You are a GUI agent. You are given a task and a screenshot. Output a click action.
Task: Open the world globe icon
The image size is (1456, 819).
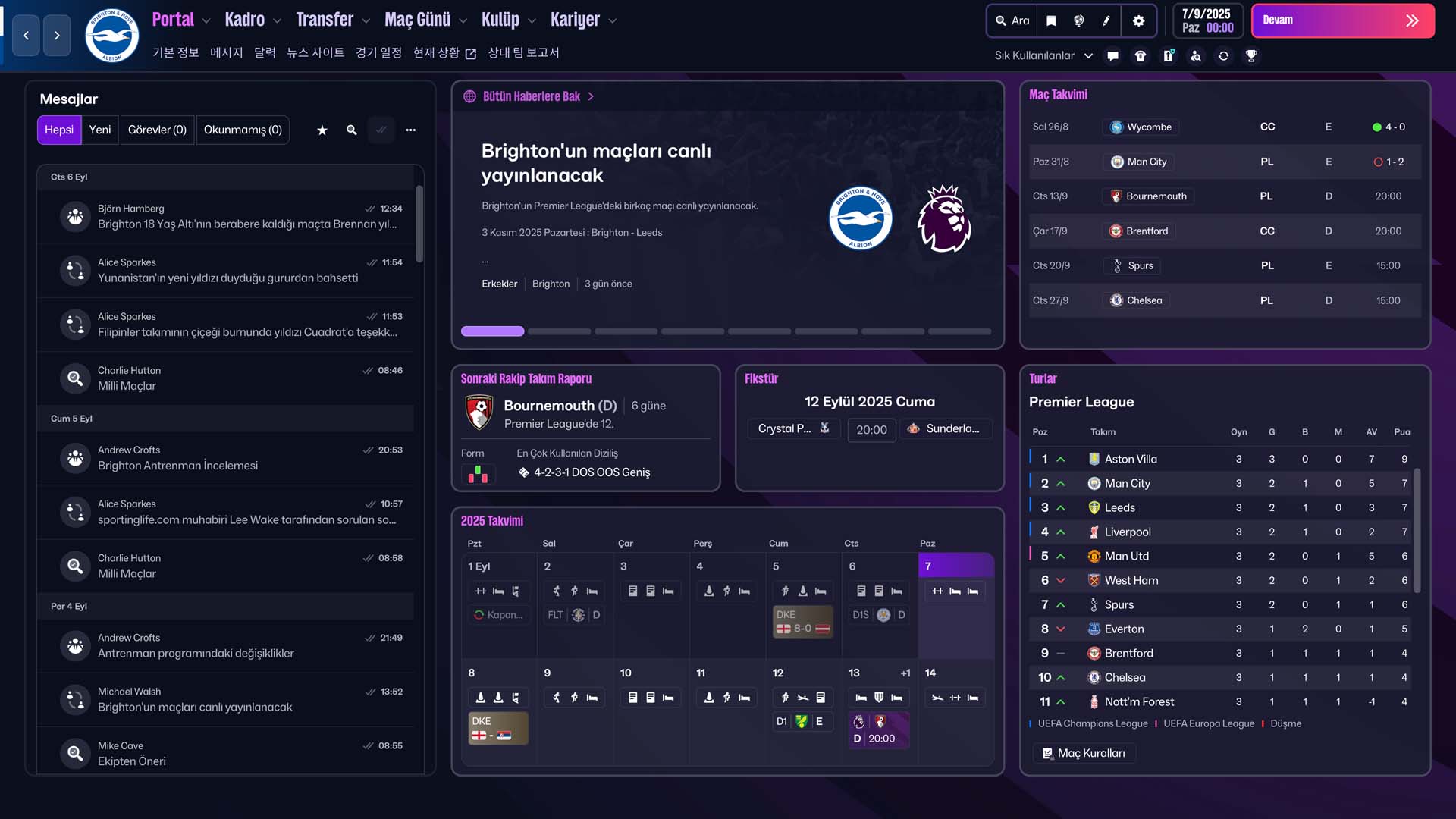click(x=1078, y=20)
